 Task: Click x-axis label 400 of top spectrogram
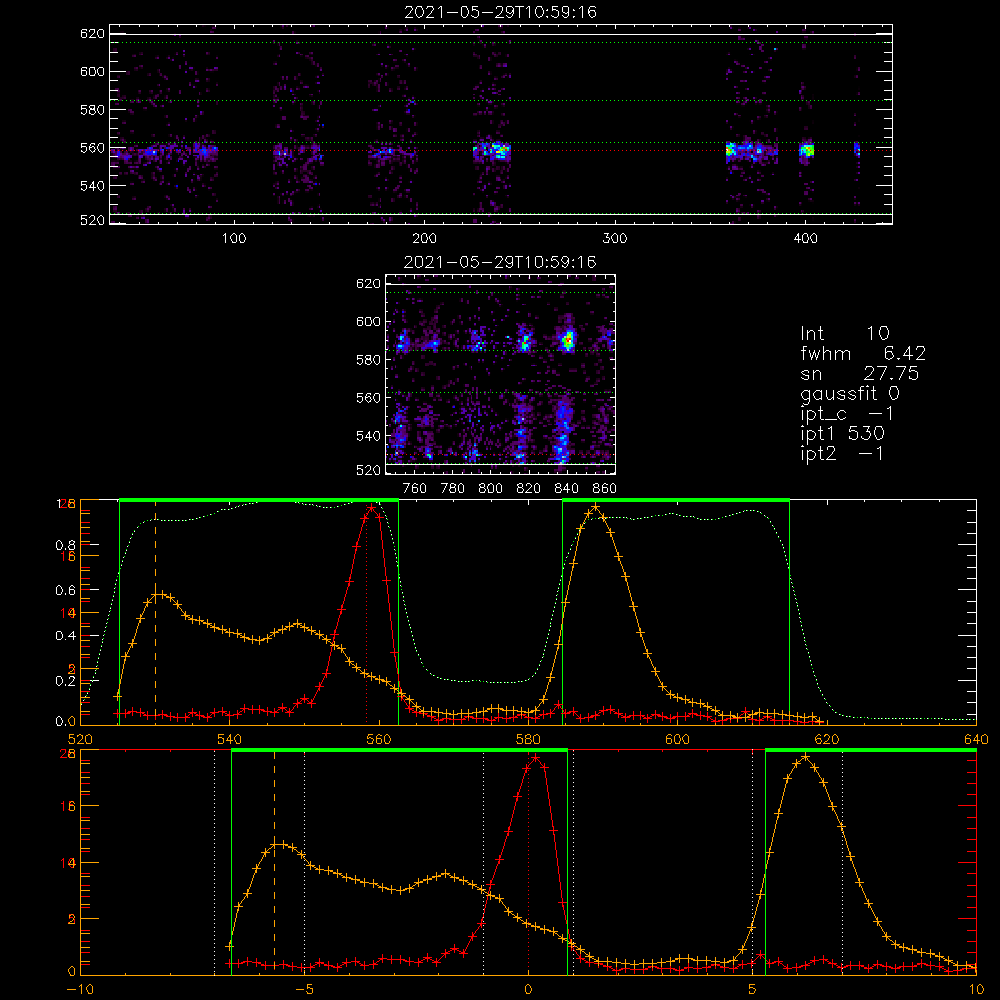[x=805, y=239]
